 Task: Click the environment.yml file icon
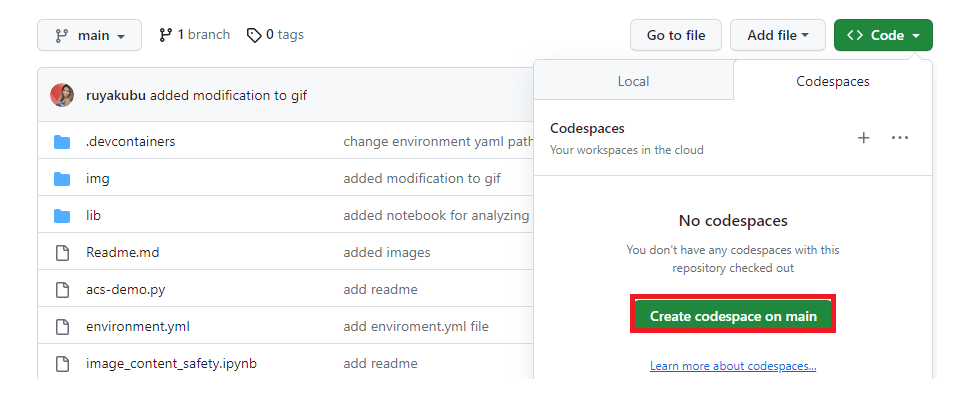(x=62, y=327)
